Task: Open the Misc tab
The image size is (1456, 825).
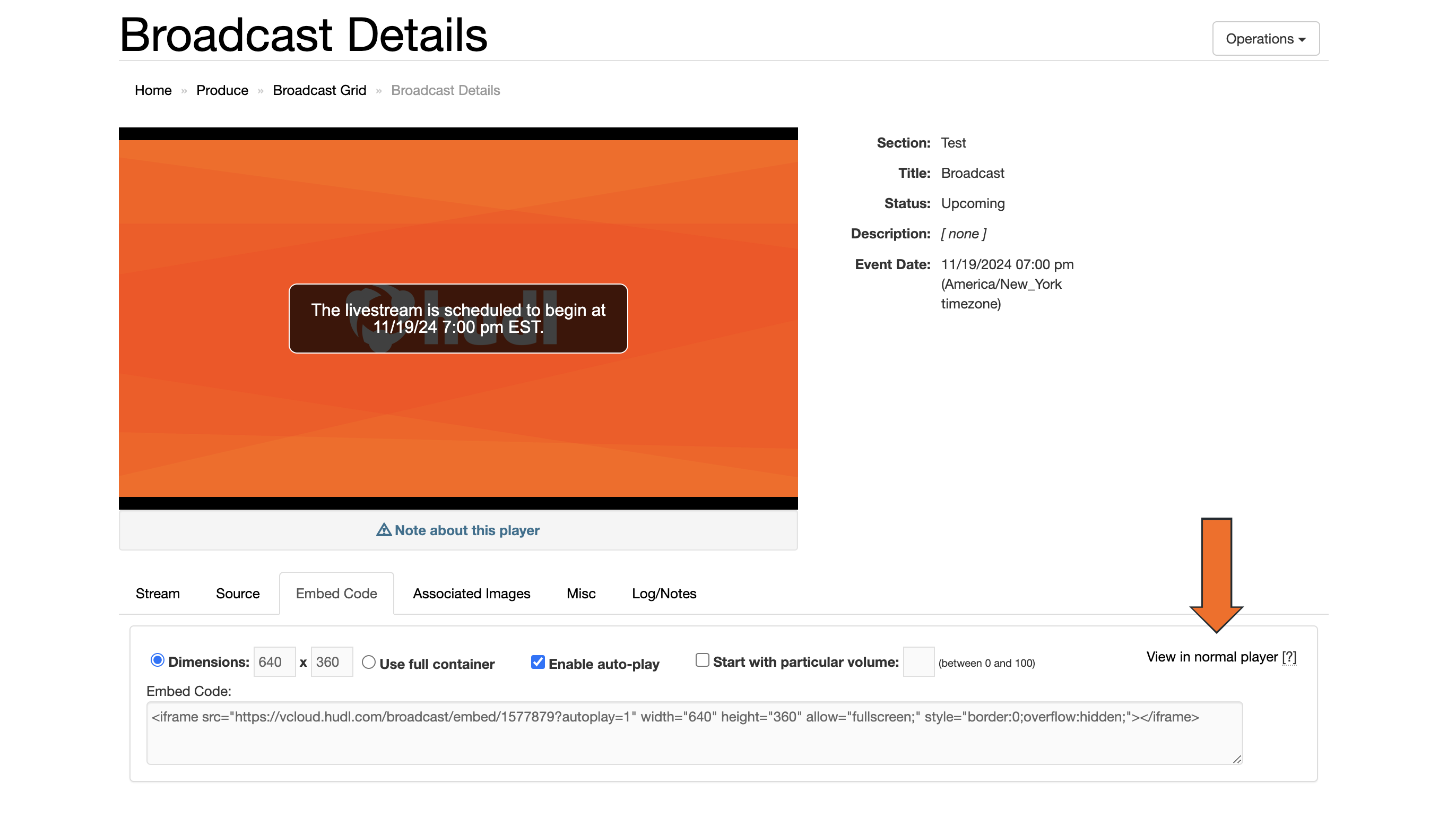Action: 581,593
